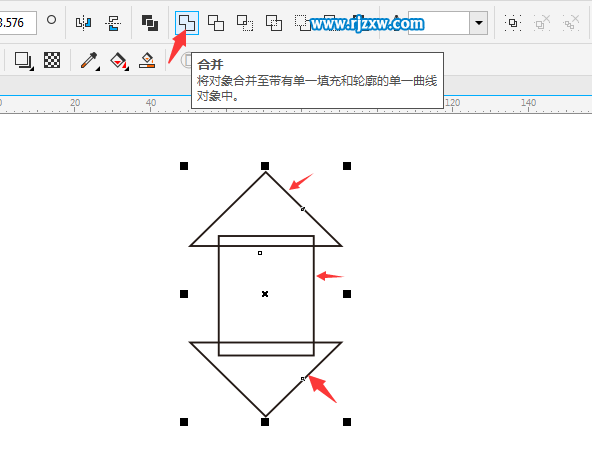Screen dimensions: 592x469
Task: Click the center X marker of selection
Action: click(265, 294)
